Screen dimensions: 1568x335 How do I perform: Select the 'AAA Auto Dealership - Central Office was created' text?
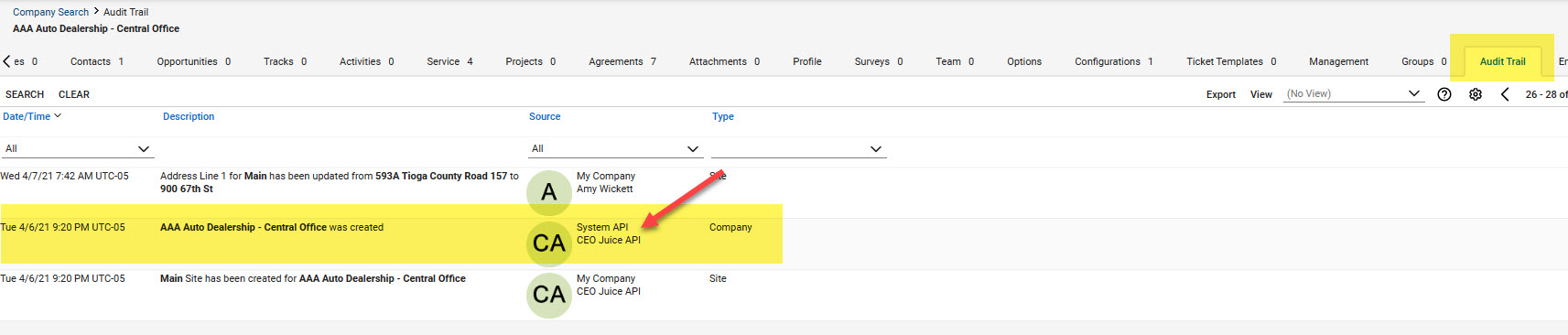click(272, 227)
